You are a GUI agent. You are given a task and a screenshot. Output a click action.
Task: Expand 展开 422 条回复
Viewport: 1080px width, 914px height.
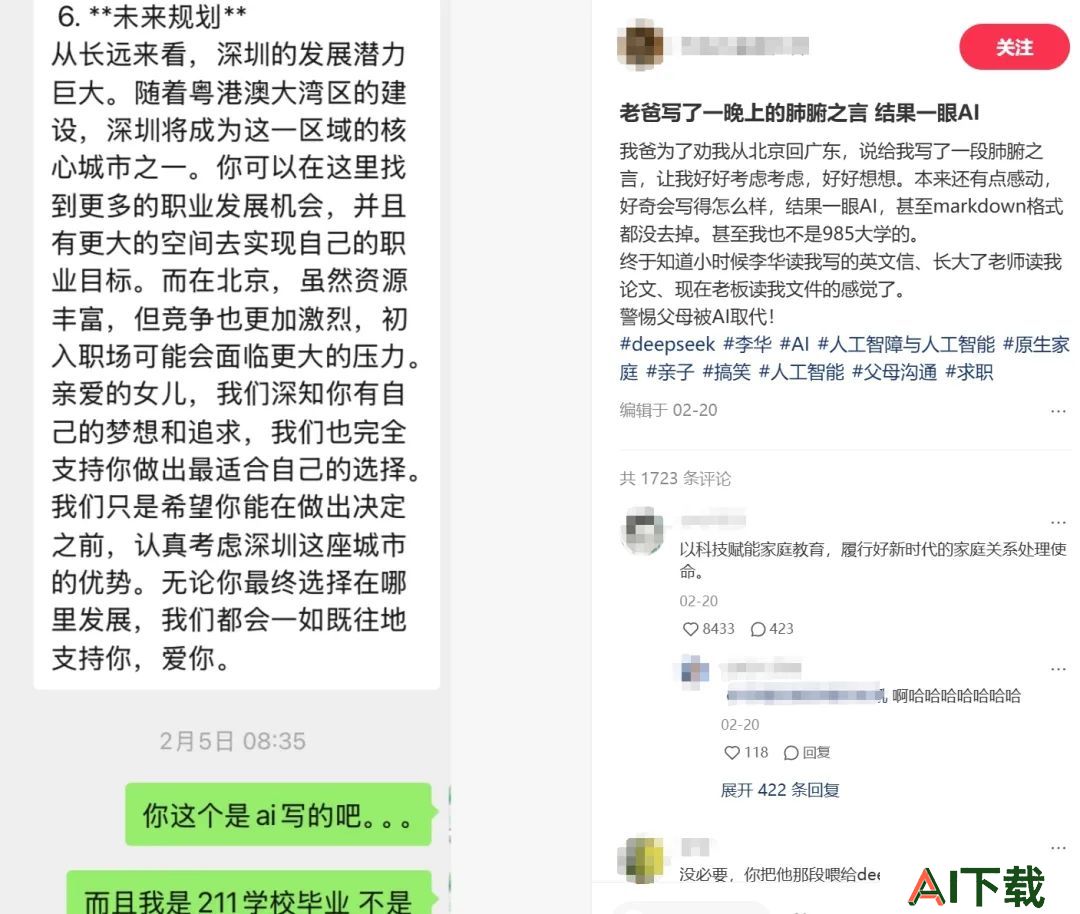pyautogui.click(x=780, y=790)
